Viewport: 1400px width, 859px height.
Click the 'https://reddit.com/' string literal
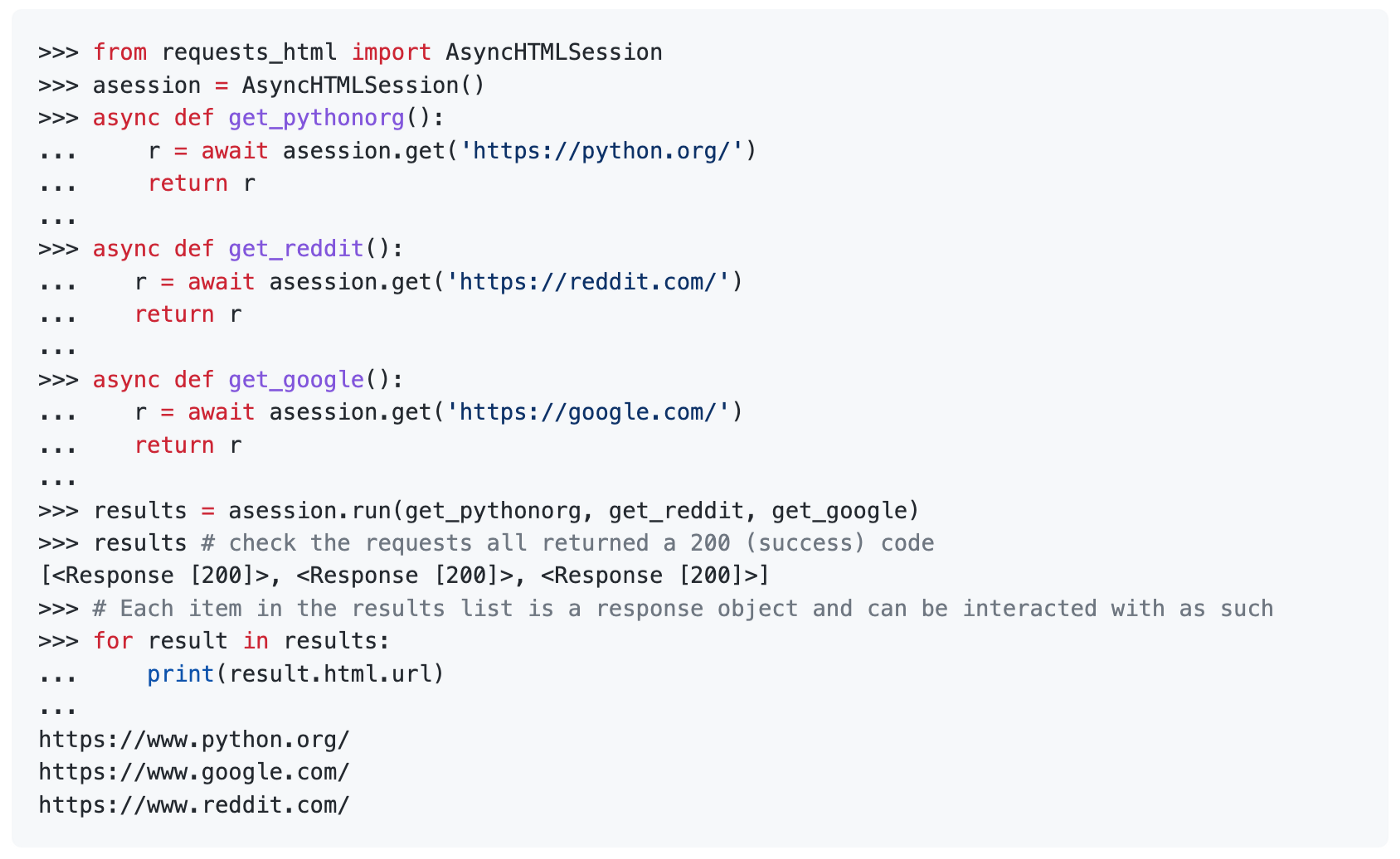click(x=594, y=282)
